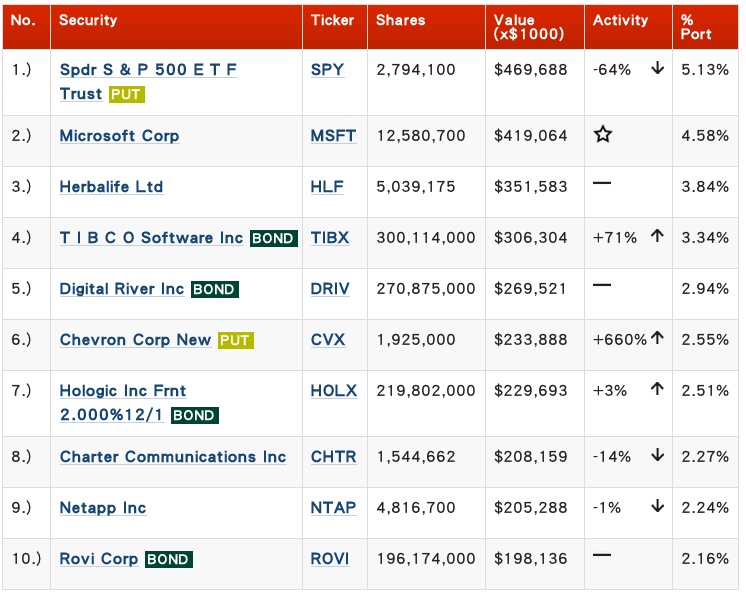The width and height of the screenshot is (746, 597).
Task: Click the MSFT ticker link
Action: point(333,136)
